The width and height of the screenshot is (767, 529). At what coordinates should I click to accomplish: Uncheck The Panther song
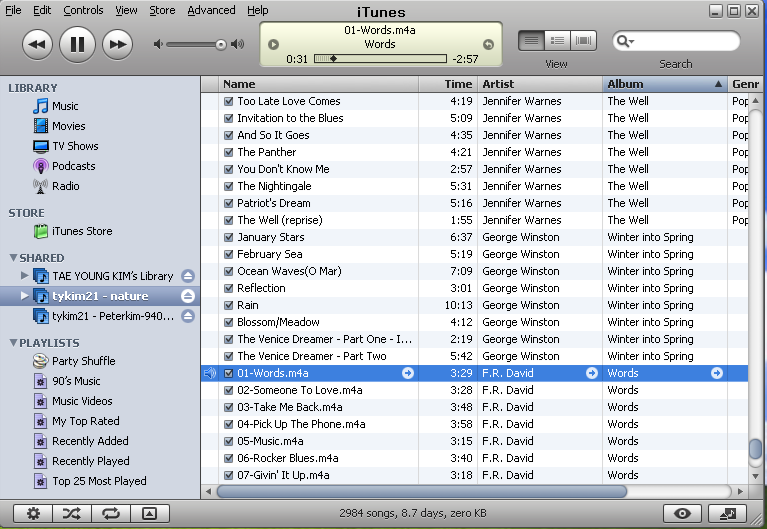[x=228, y=152]
